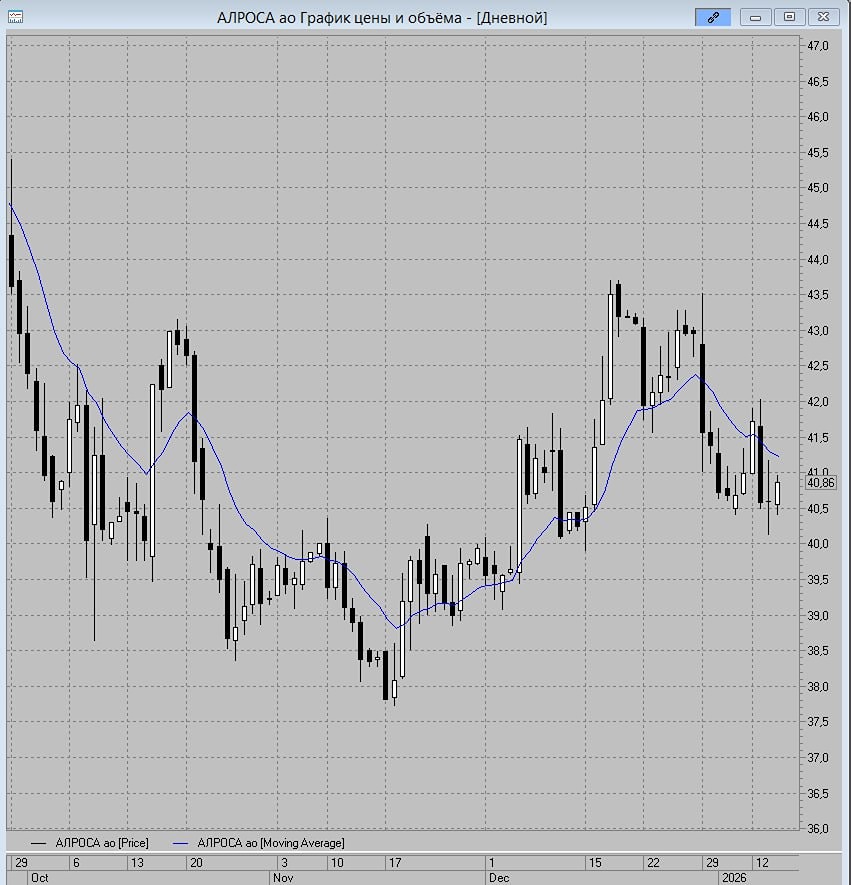Click the blue moving average line peak in December

[696, 375]
